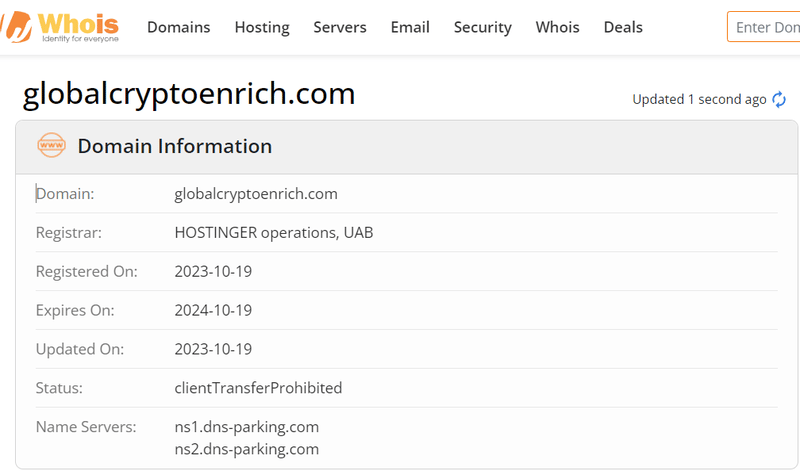This screenshot has width=800, height=471.
Task: Select status value clientTransferProhibited
Action: (258, 388)
